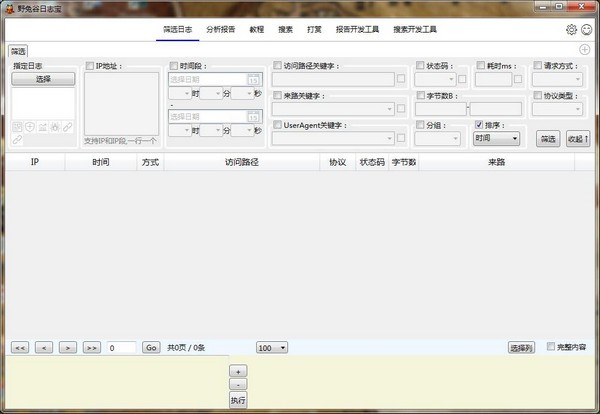Click the 选择 button to specify log
This screenshot has width=600, height=414.
[43, 79]
